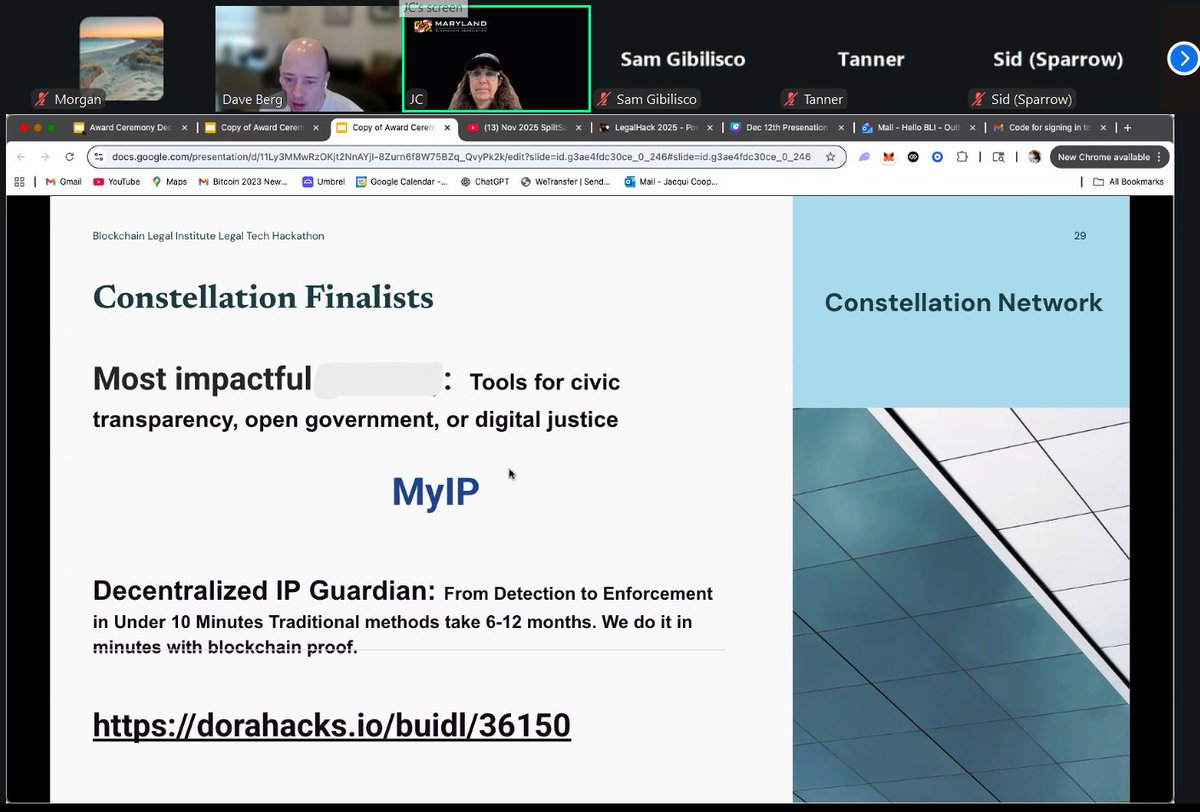Click the Constellation Finalists heading
Screen dimensions: 1200x812
(x=263, y=297)
